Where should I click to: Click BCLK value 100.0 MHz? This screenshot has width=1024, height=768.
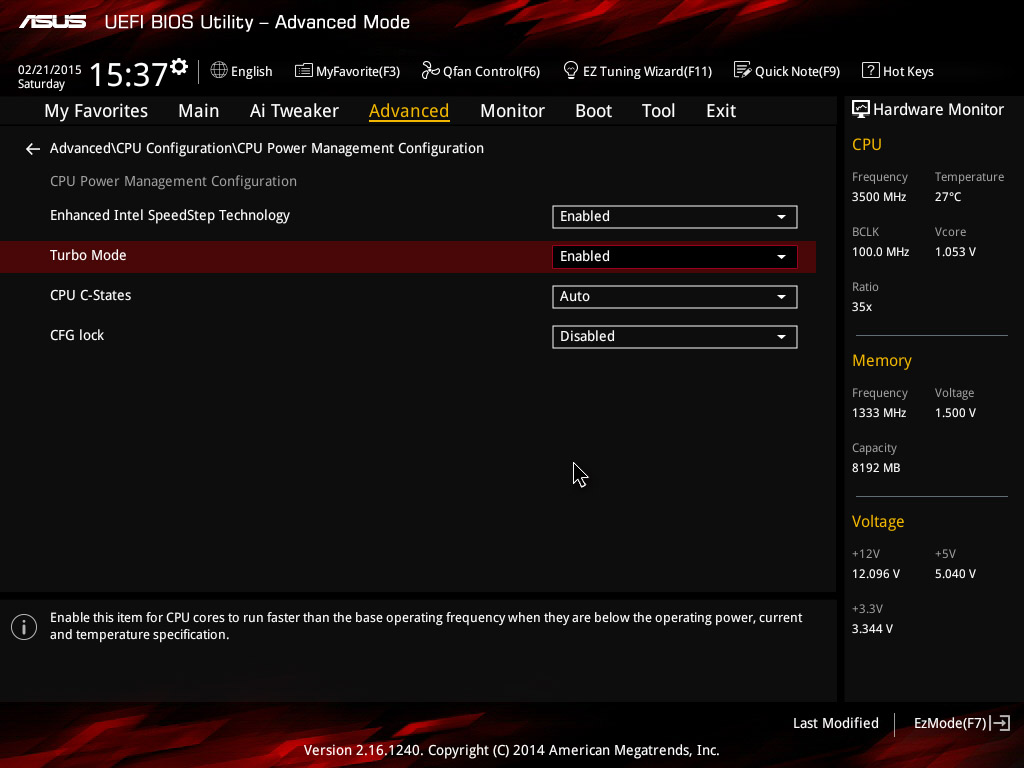coord(880,251)
